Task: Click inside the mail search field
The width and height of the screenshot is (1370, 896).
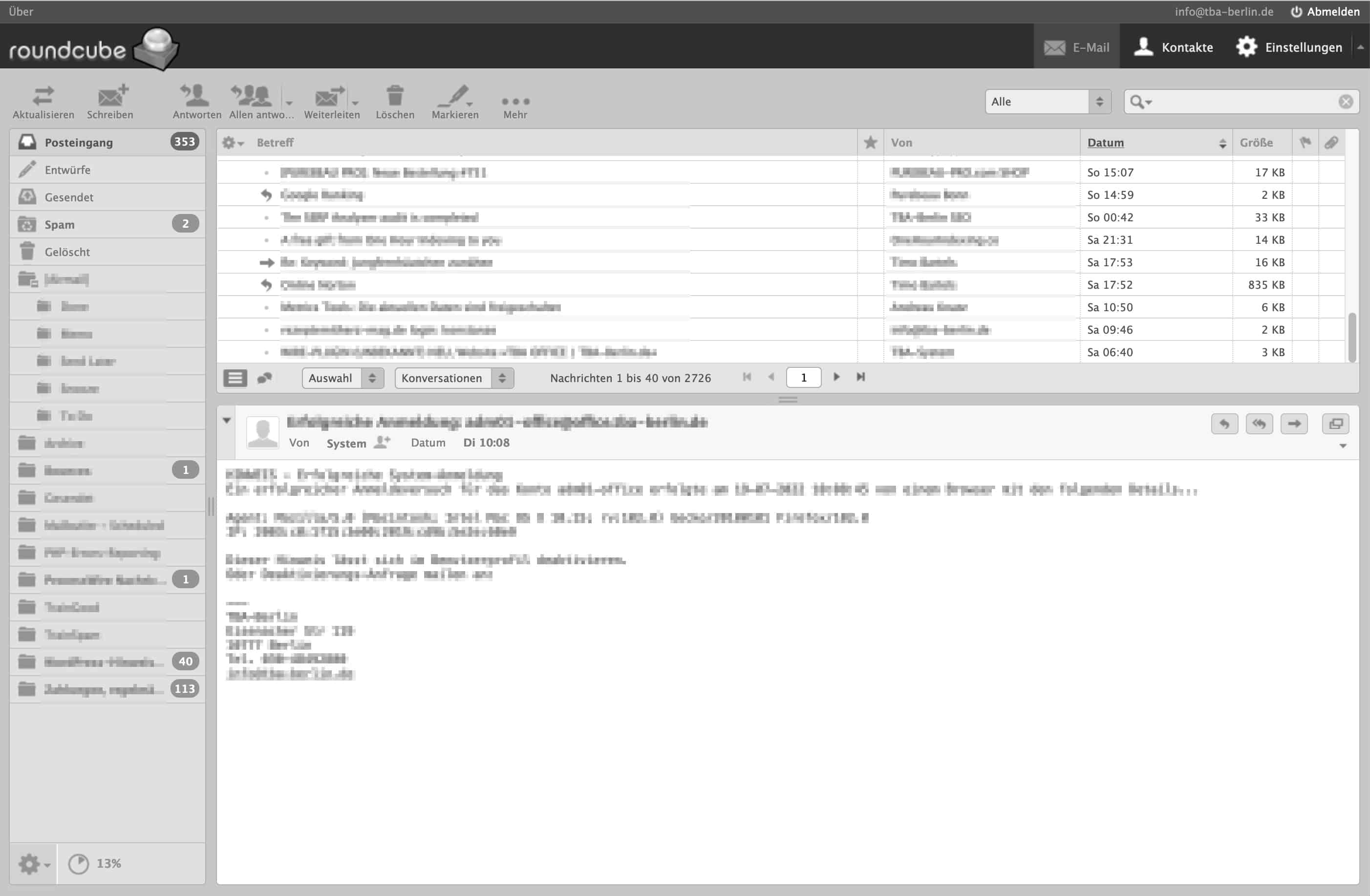Action: (1238, 101)
